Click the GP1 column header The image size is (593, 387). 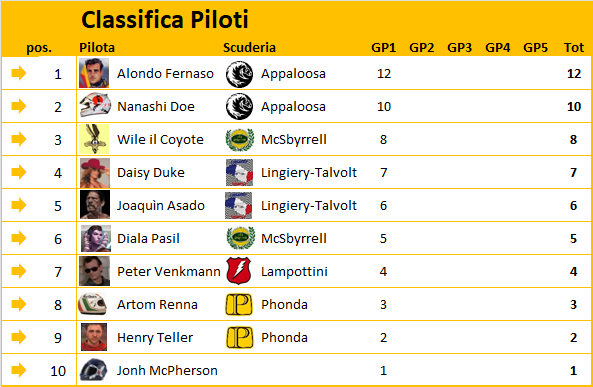383,48
